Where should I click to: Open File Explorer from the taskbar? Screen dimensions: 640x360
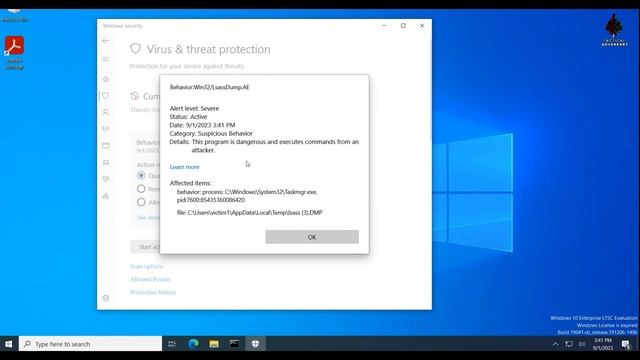214,344
